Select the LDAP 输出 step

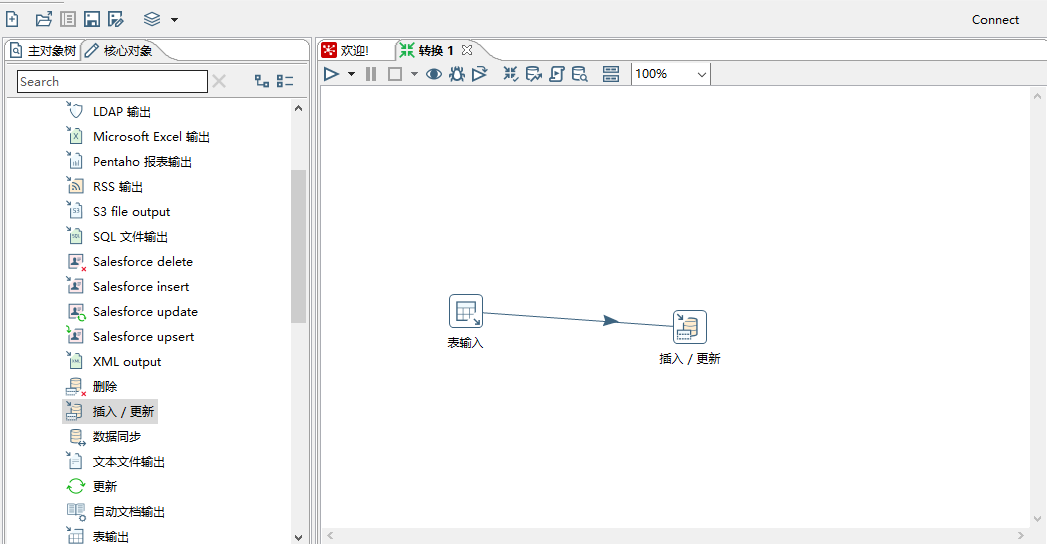109,111
